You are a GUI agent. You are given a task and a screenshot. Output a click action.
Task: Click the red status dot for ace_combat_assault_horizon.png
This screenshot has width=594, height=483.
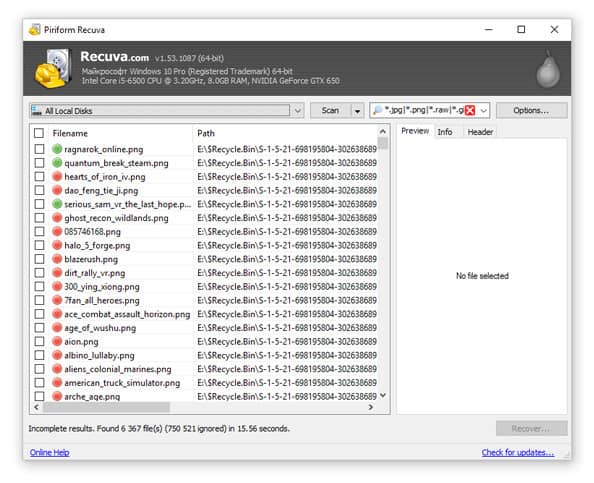(57, 314)
